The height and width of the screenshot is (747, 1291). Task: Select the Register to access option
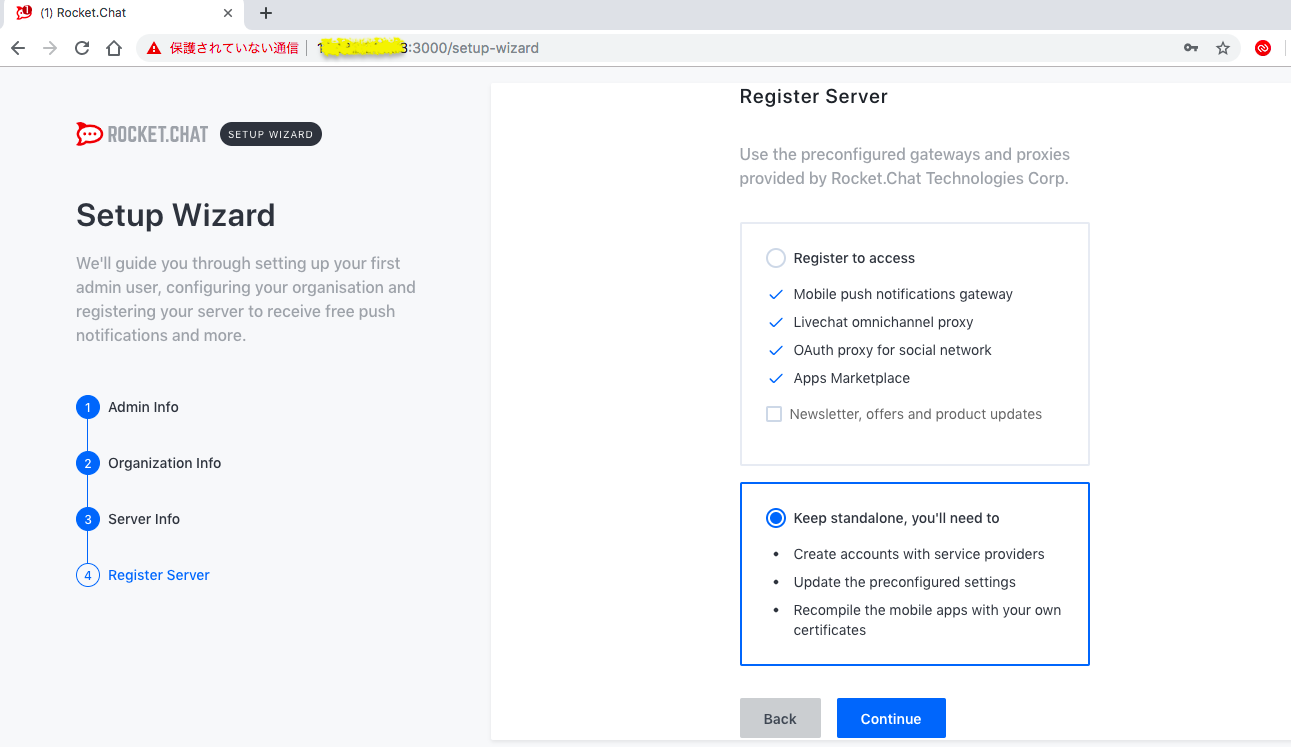tap(776, 258)
